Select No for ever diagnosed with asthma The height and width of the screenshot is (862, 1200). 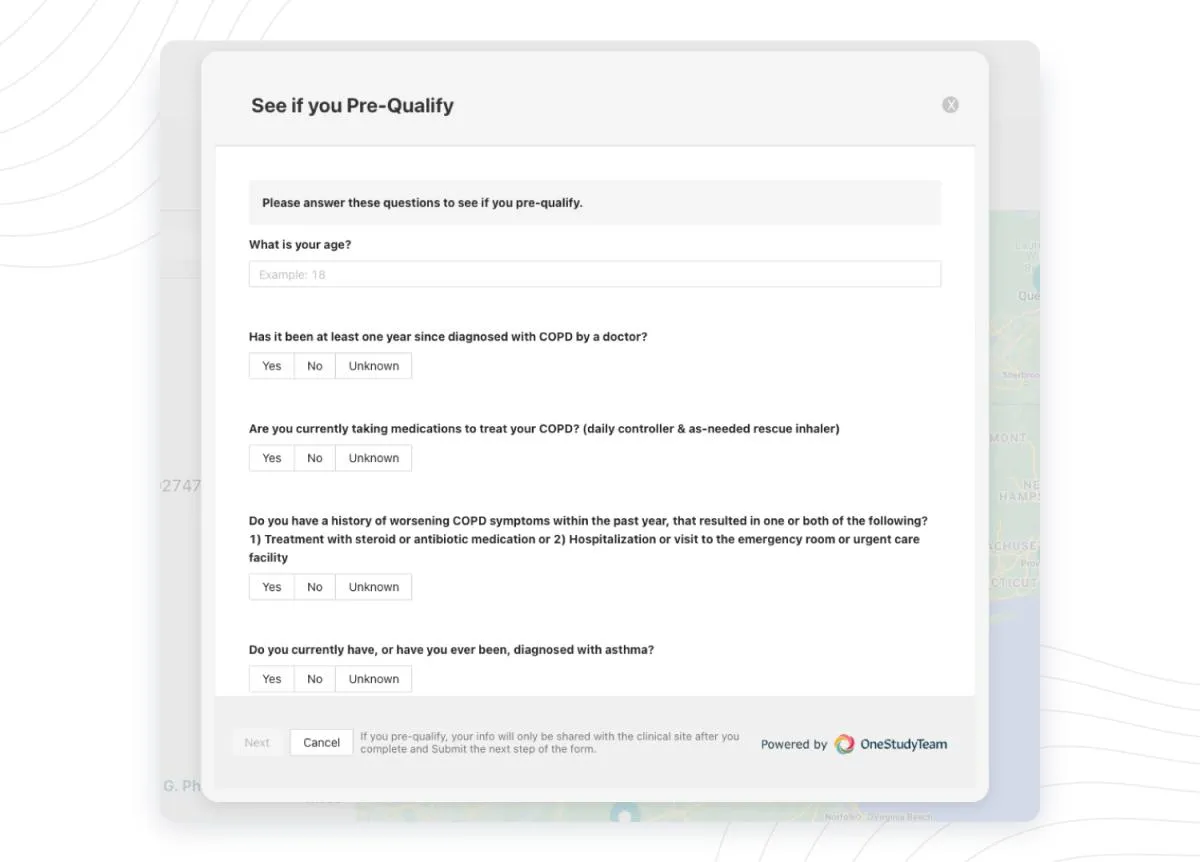314,678
